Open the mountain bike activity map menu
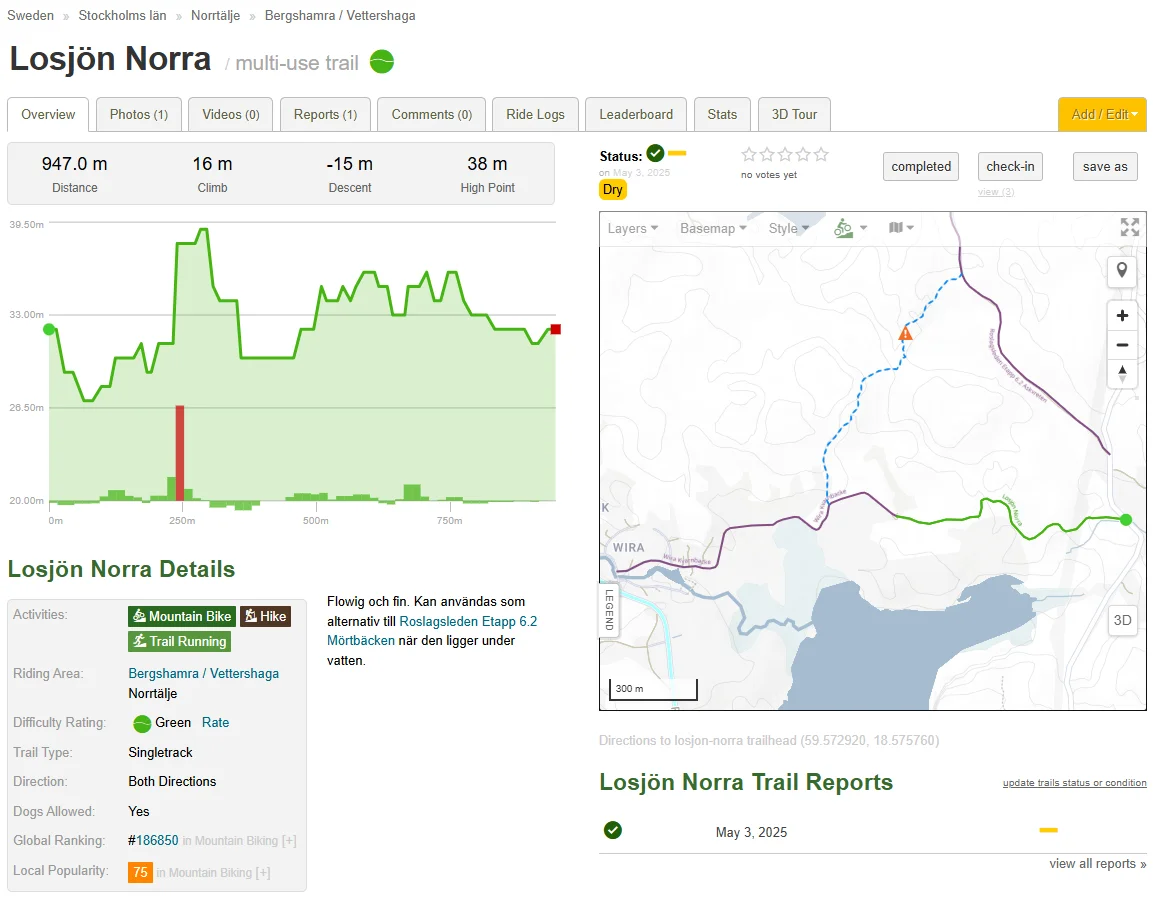The image size is (1158, 897). pyautogui.click(x=850, y=228)
